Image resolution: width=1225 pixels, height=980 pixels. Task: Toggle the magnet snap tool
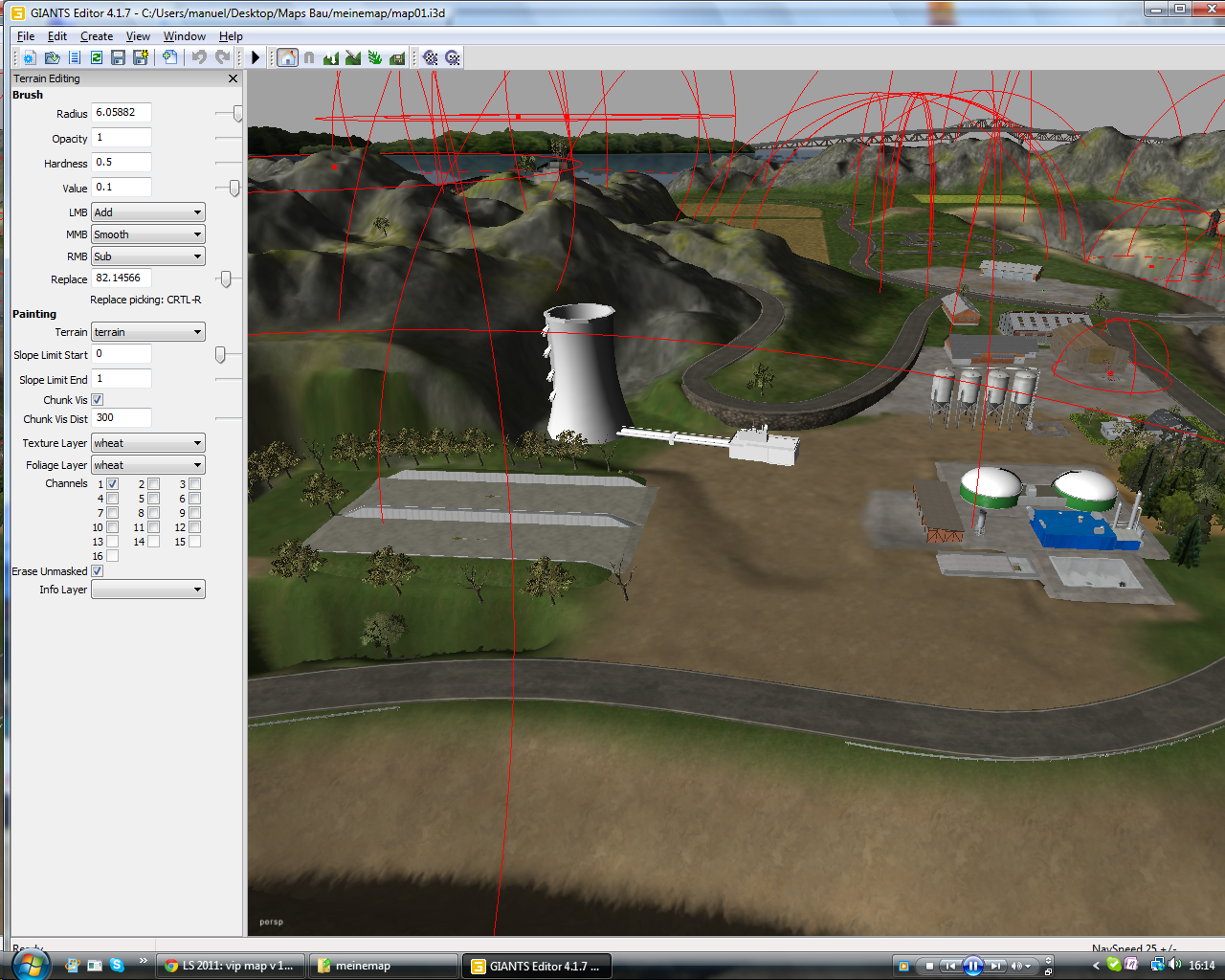[x=309, y=58]
